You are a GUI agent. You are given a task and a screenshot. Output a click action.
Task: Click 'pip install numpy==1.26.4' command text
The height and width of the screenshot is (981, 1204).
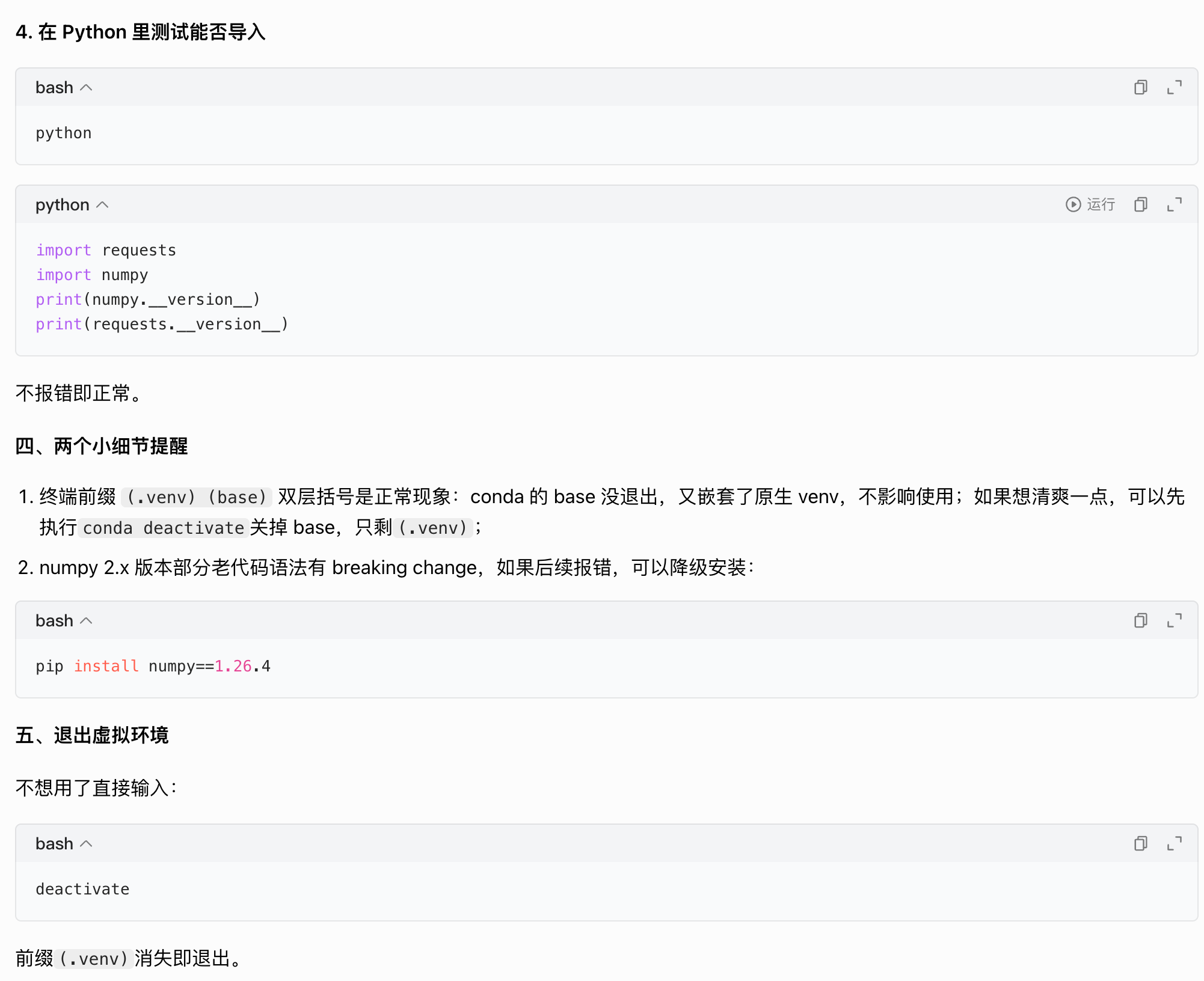[x=153, y=666]
